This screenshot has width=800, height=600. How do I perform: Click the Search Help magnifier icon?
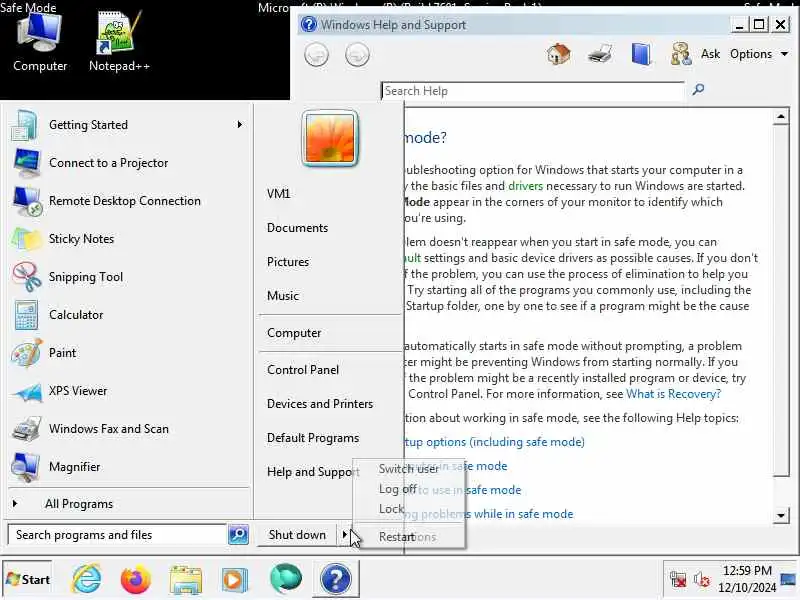pyautogui.click(x=698, y=90)
